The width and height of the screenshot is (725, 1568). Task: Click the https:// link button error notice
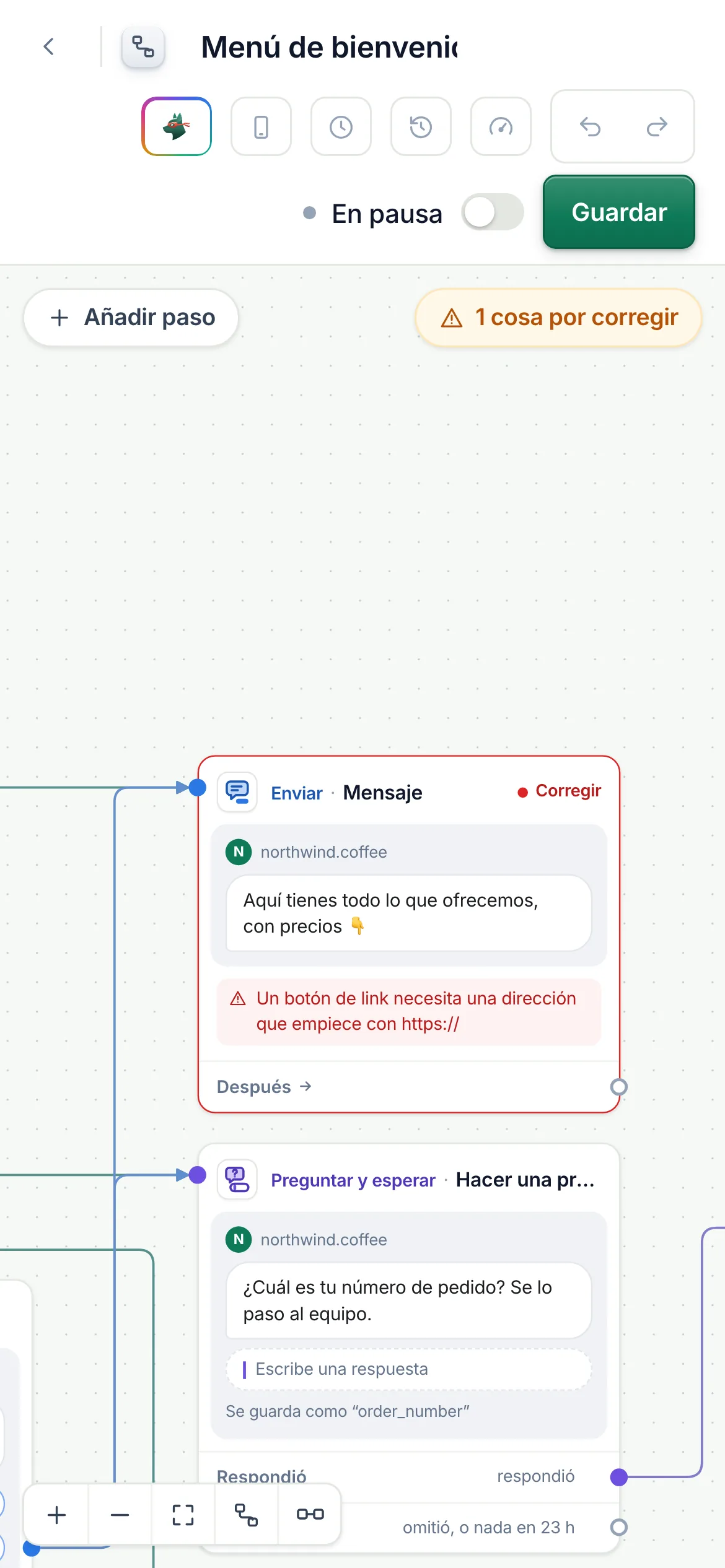pyautogui.click(x=409, y=1011)
